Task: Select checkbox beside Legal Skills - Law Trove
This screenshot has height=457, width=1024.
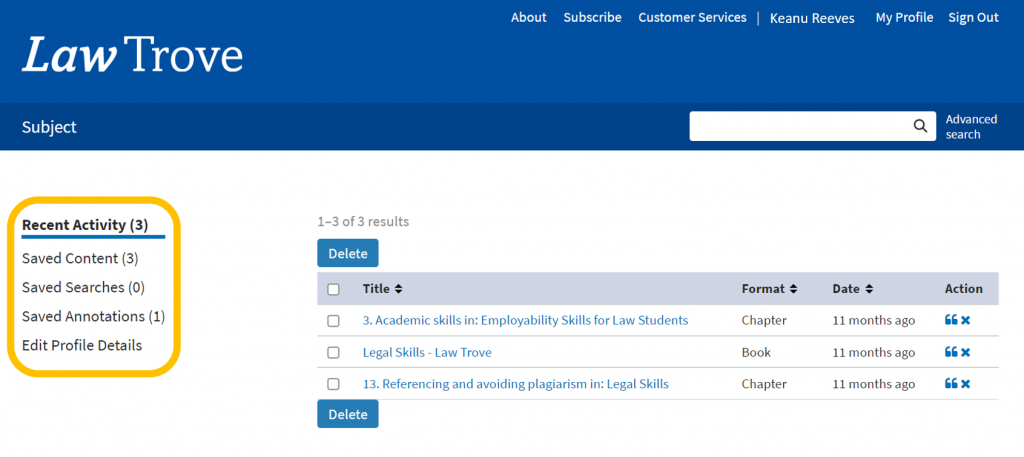Action: [x=334, y=353]
